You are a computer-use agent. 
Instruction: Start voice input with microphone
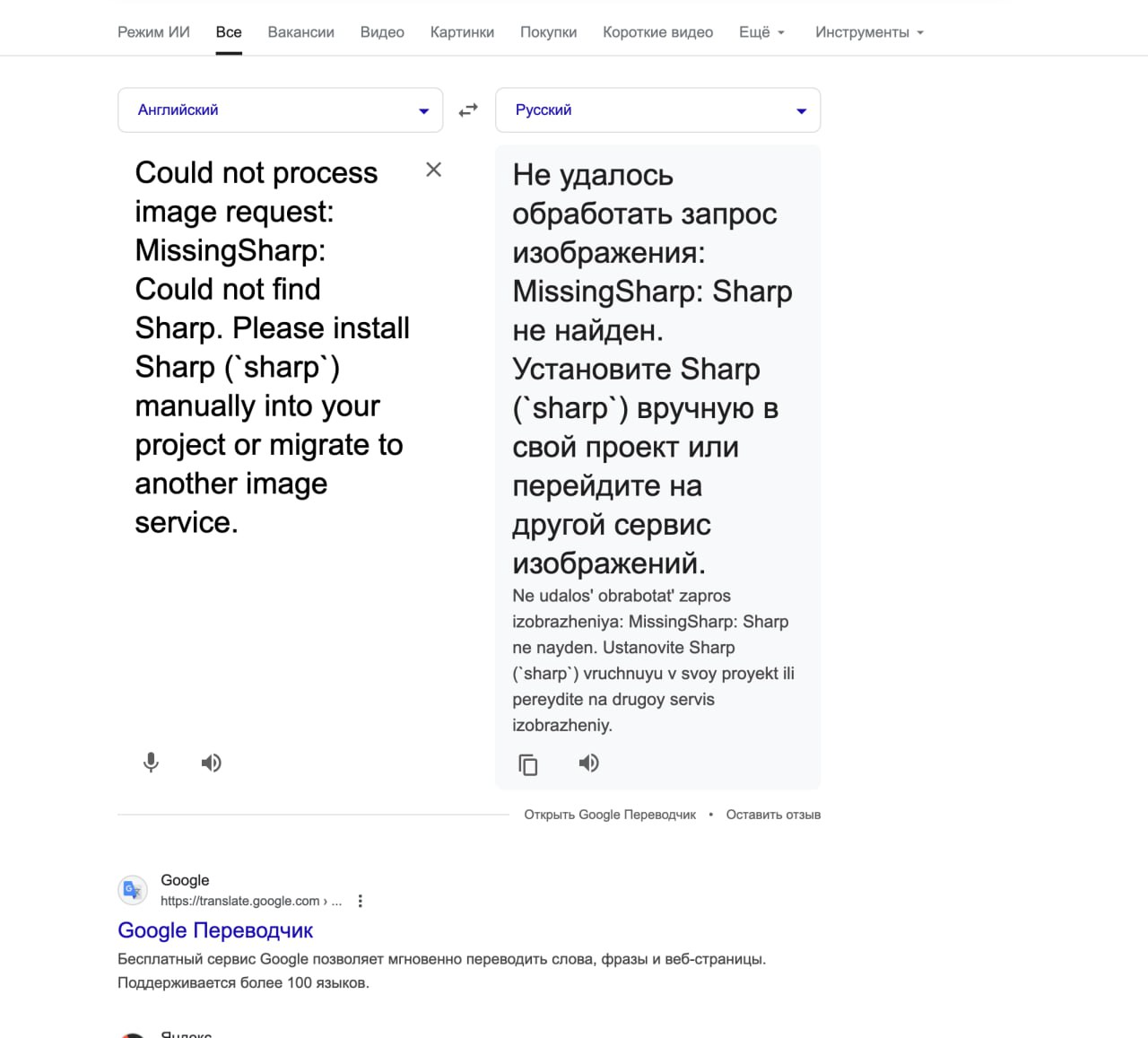pyautogui.click(x=151, y=763)
